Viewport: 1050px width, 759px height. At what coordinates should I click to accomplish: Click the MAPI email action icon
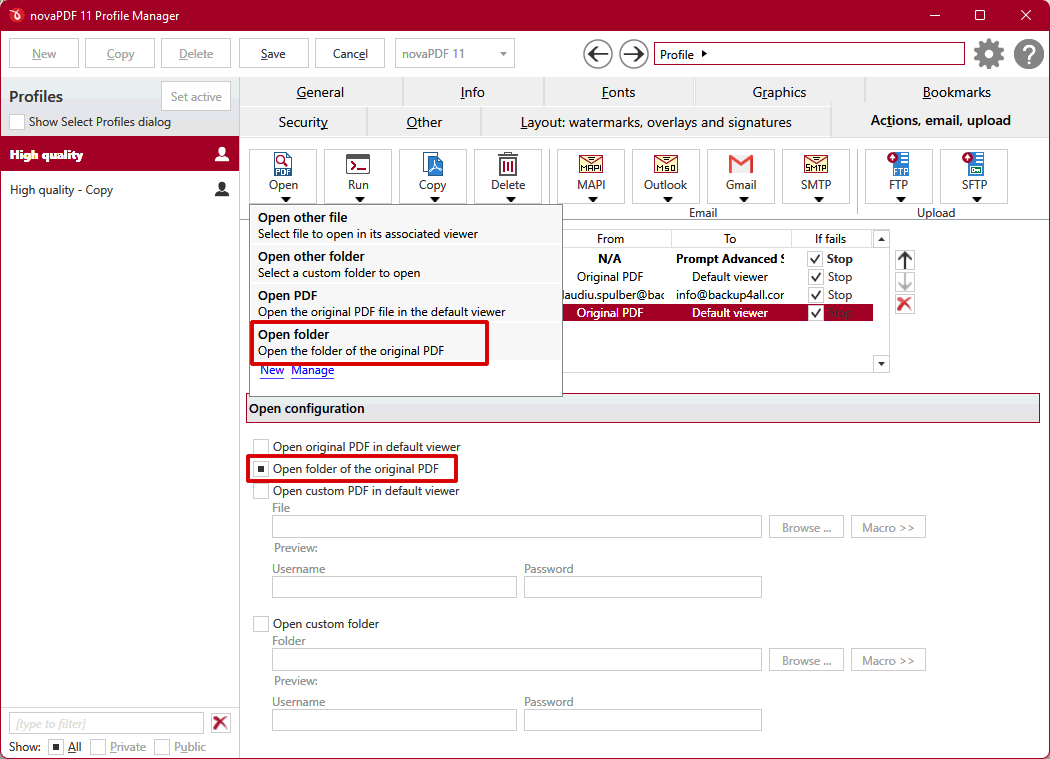click(x=591, y=167)
